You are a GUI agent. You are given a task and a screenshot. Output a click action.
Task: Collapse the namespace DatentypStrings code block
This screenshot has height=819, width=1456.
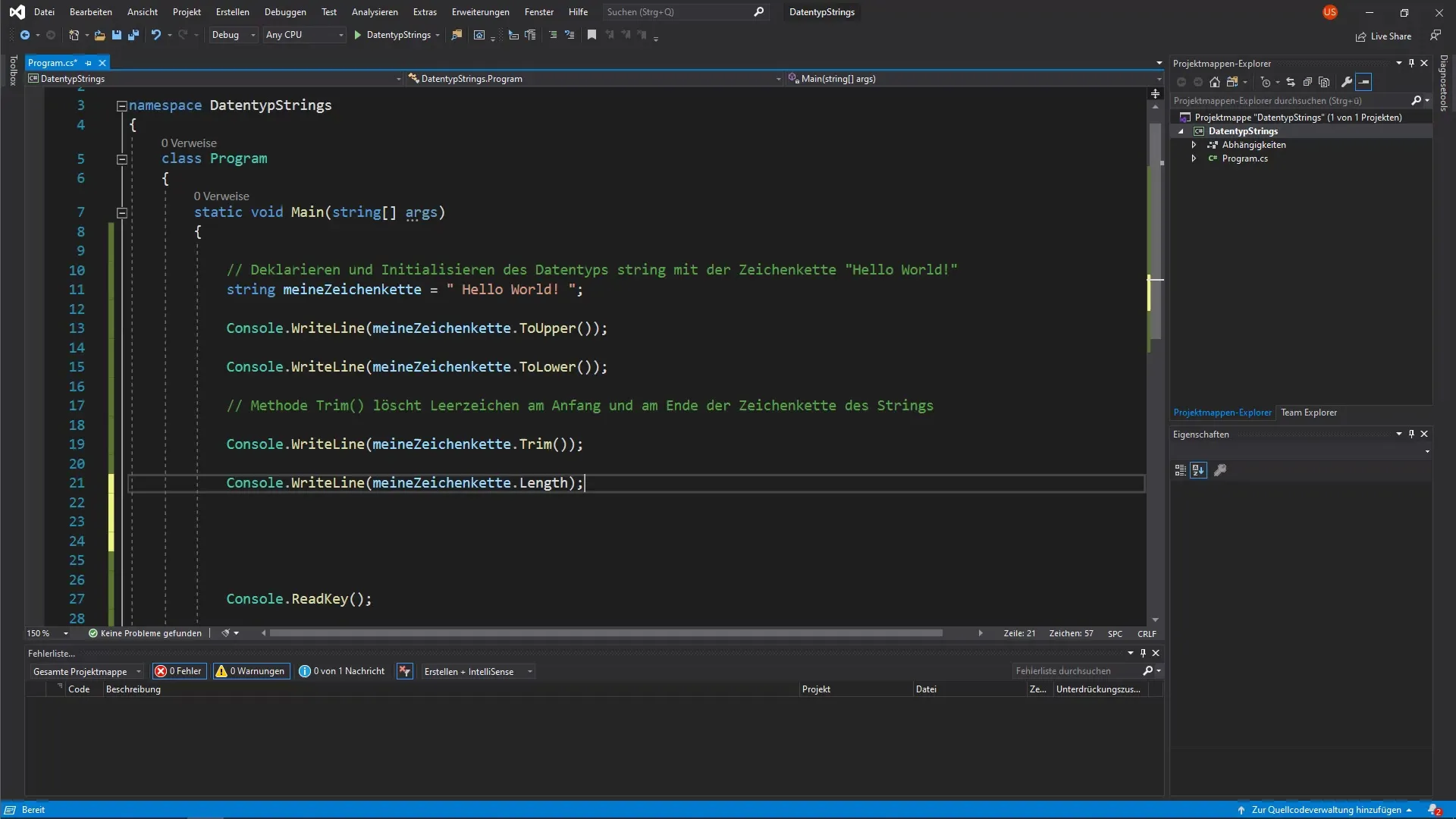pos(121,106)
